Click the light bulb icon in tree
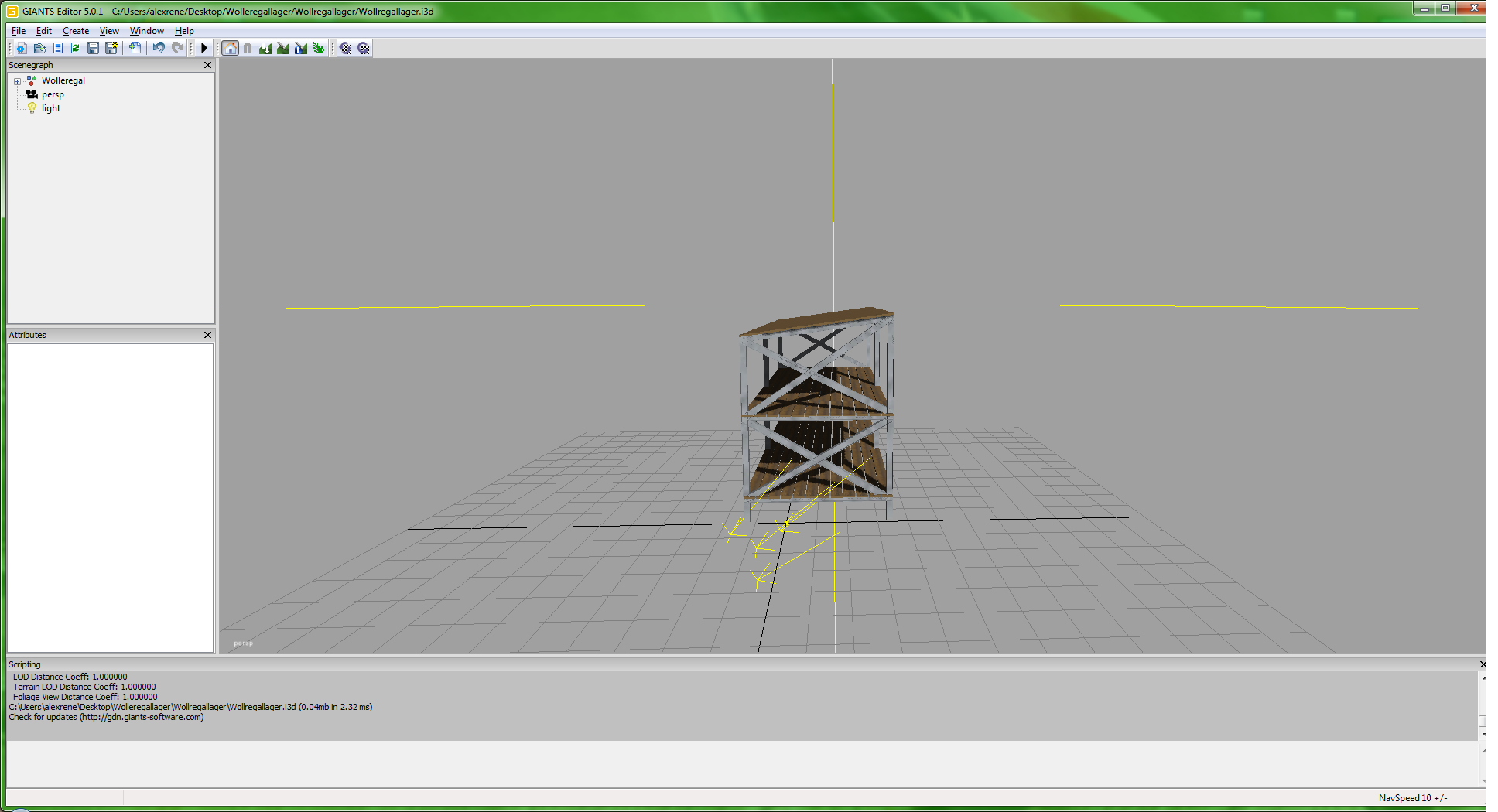 [32, 108]
